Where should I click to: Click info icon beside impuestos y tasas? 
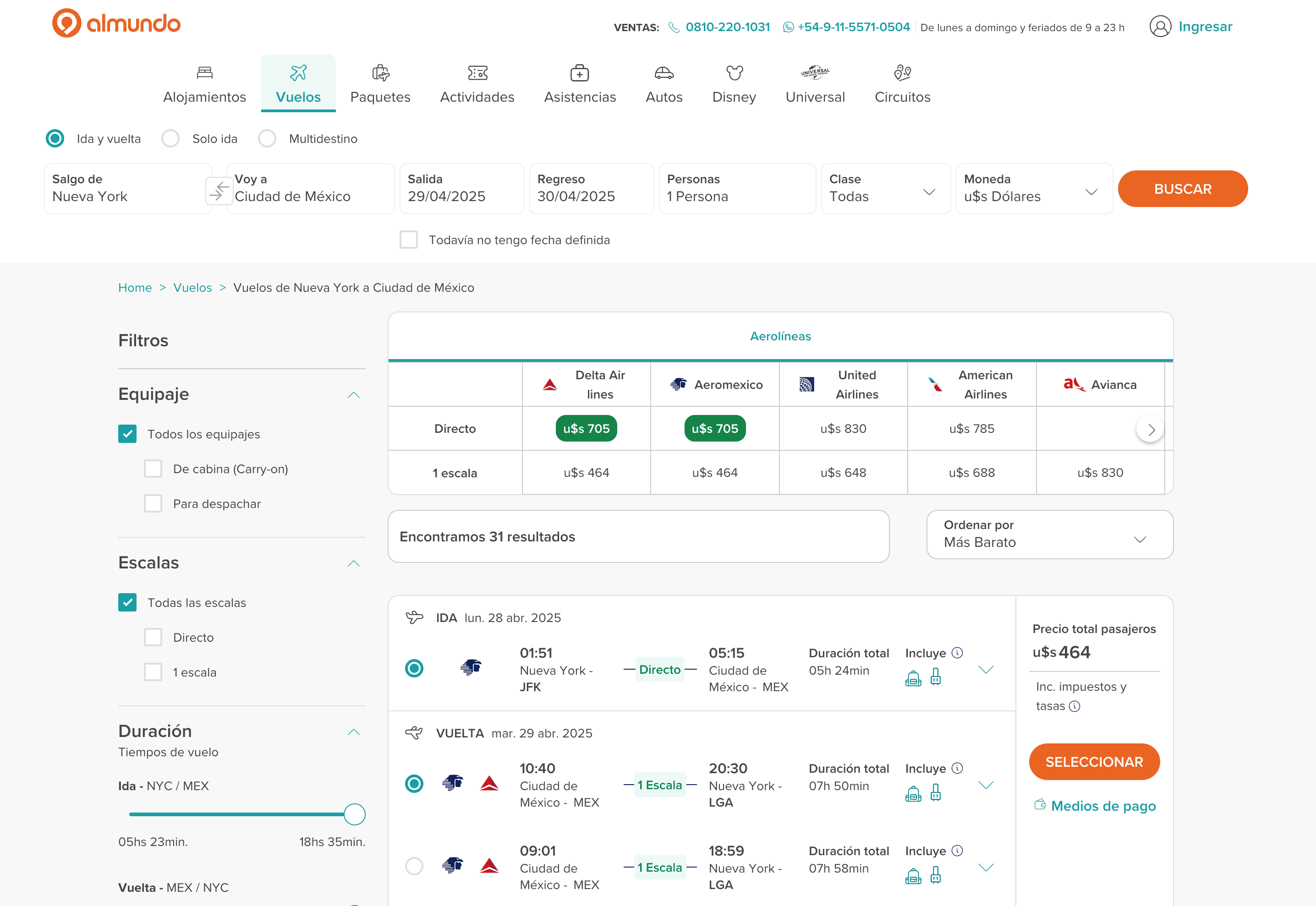click(1074, 706)
